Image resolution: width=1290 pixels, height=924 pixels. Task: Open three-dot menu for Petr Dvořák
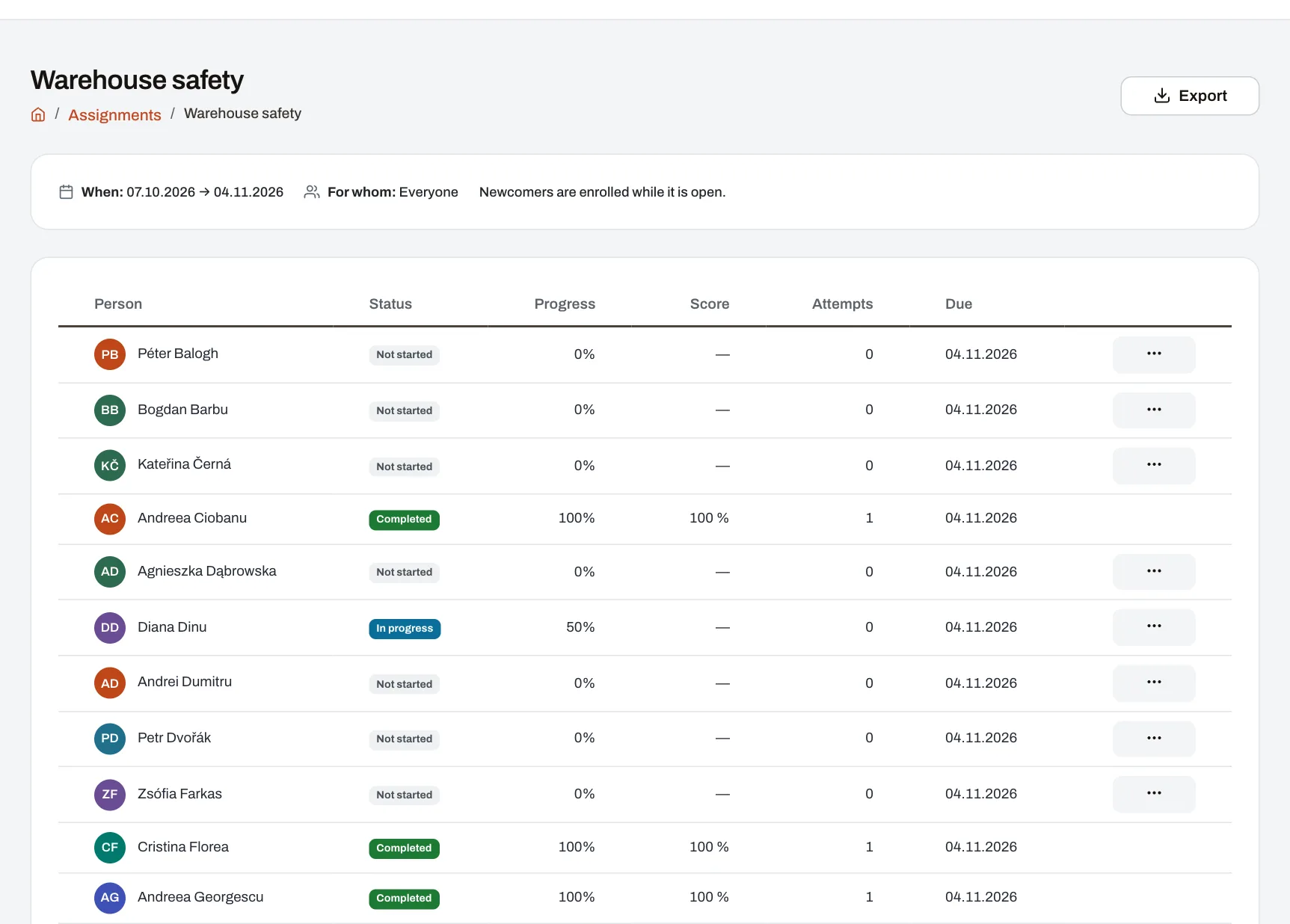[x=1153, y=738]
